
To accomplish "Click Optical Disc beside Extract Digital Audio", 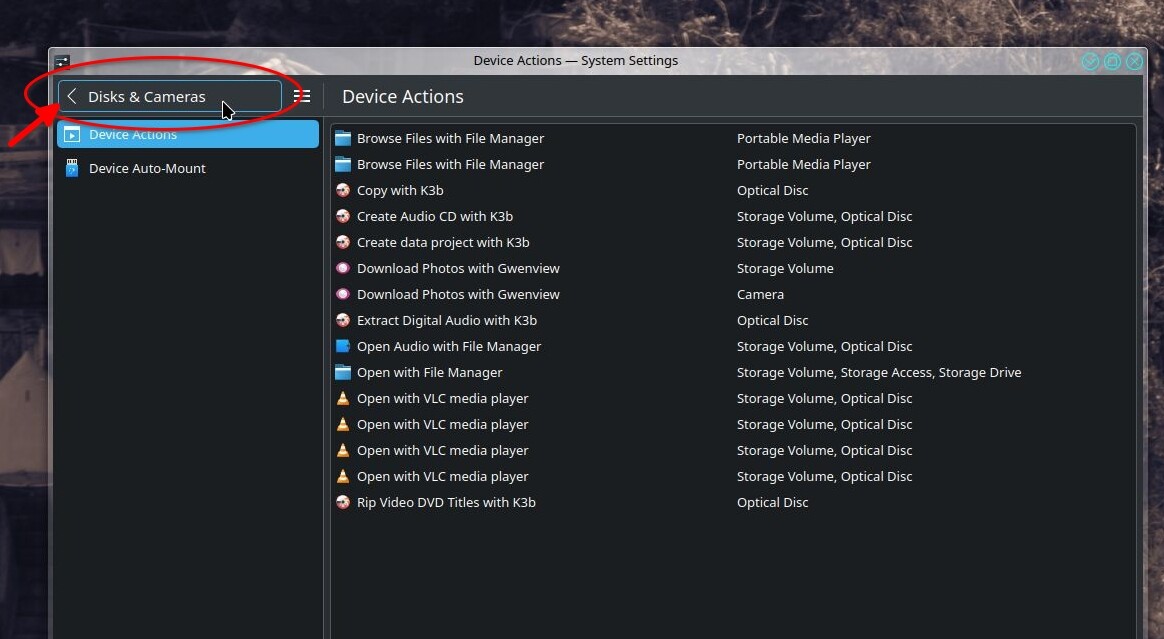I will [x=772, y=320].
